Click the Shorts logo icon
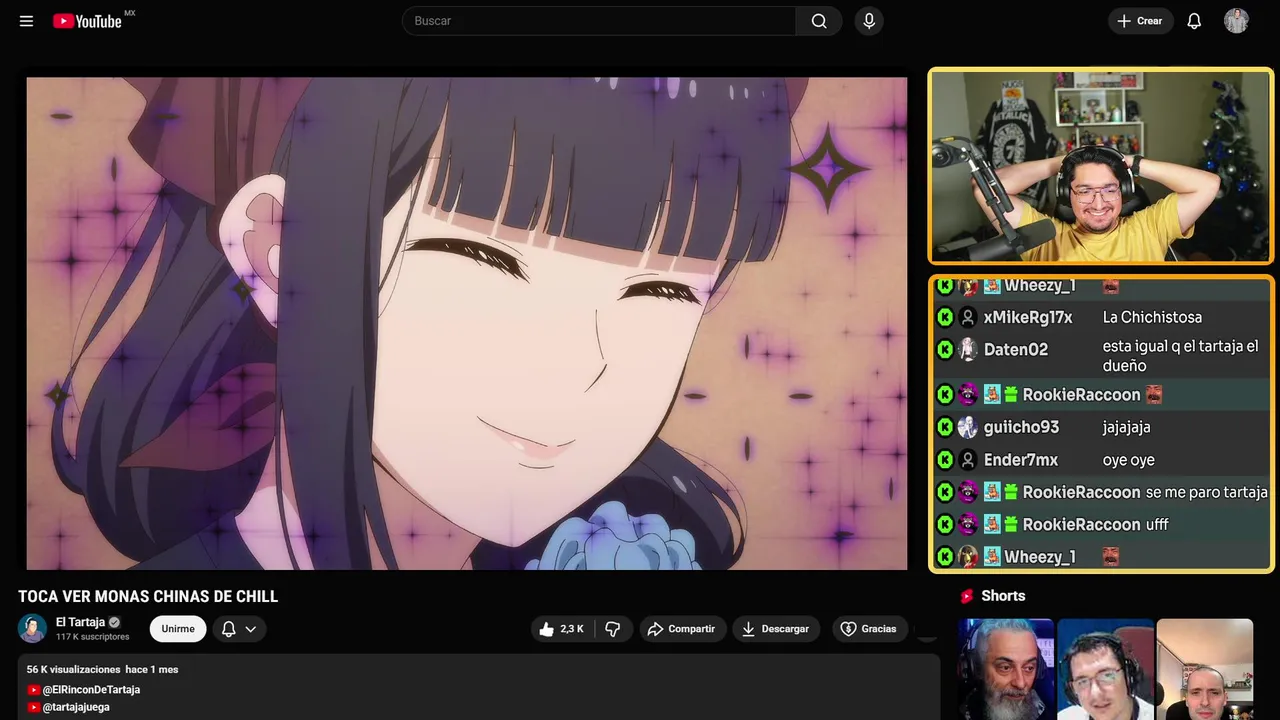The width and height of the screenshot is (1280, 720). click(967, 596)
